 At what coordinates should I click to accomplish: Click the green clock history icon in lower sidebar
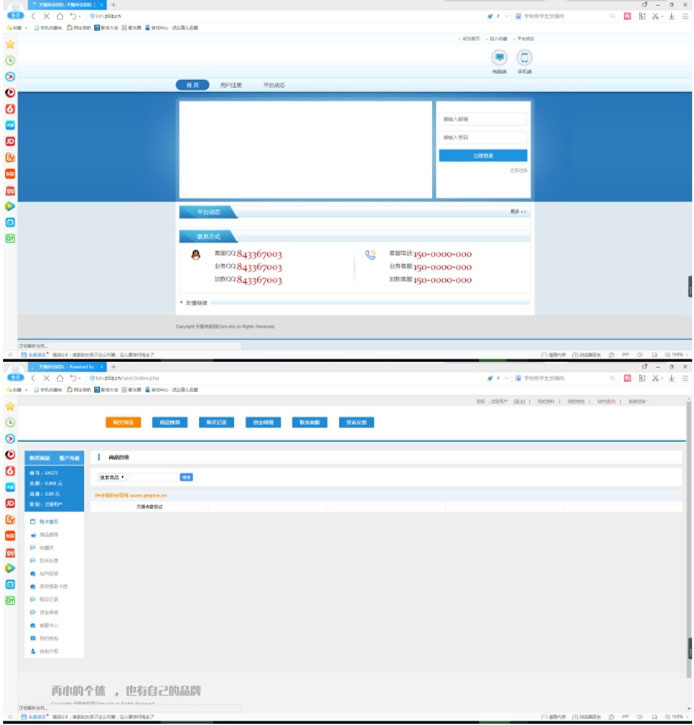tap(10, 423)
